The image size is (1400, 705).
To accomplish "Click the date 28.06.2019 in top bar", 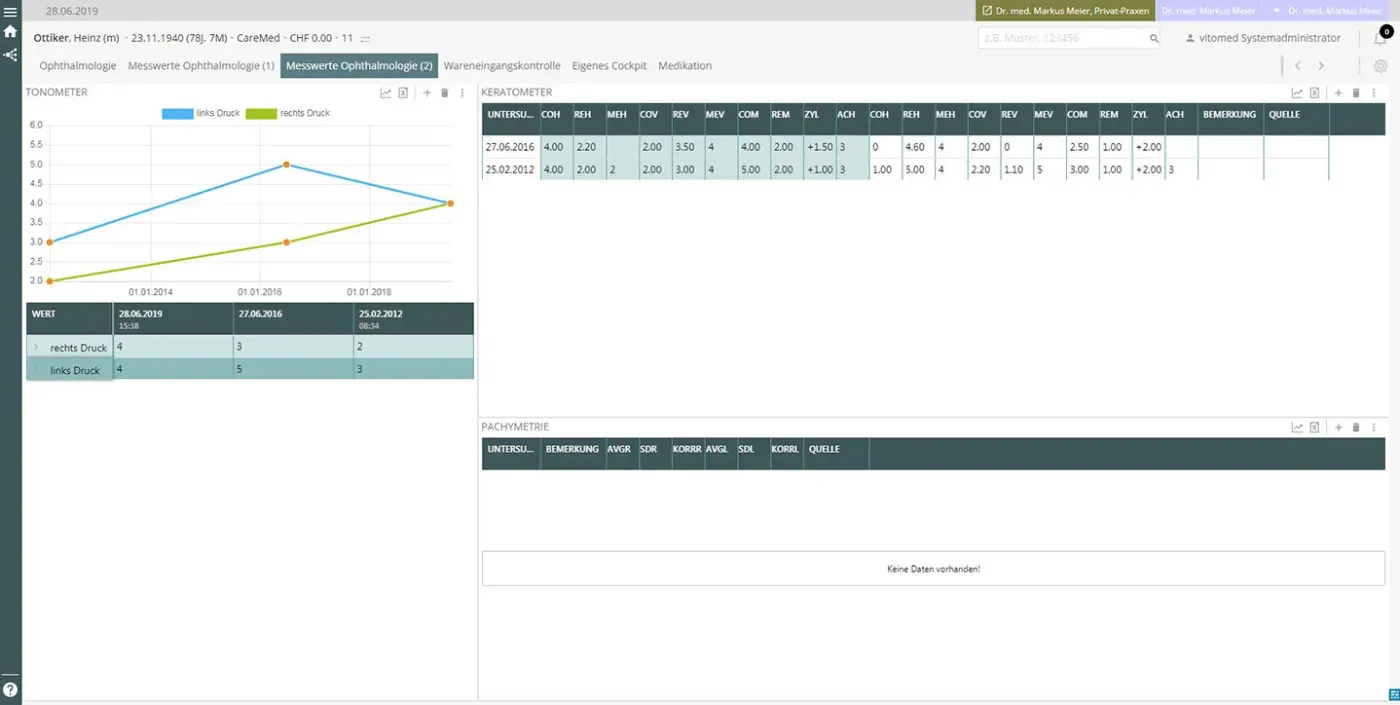I will [71, 10].
